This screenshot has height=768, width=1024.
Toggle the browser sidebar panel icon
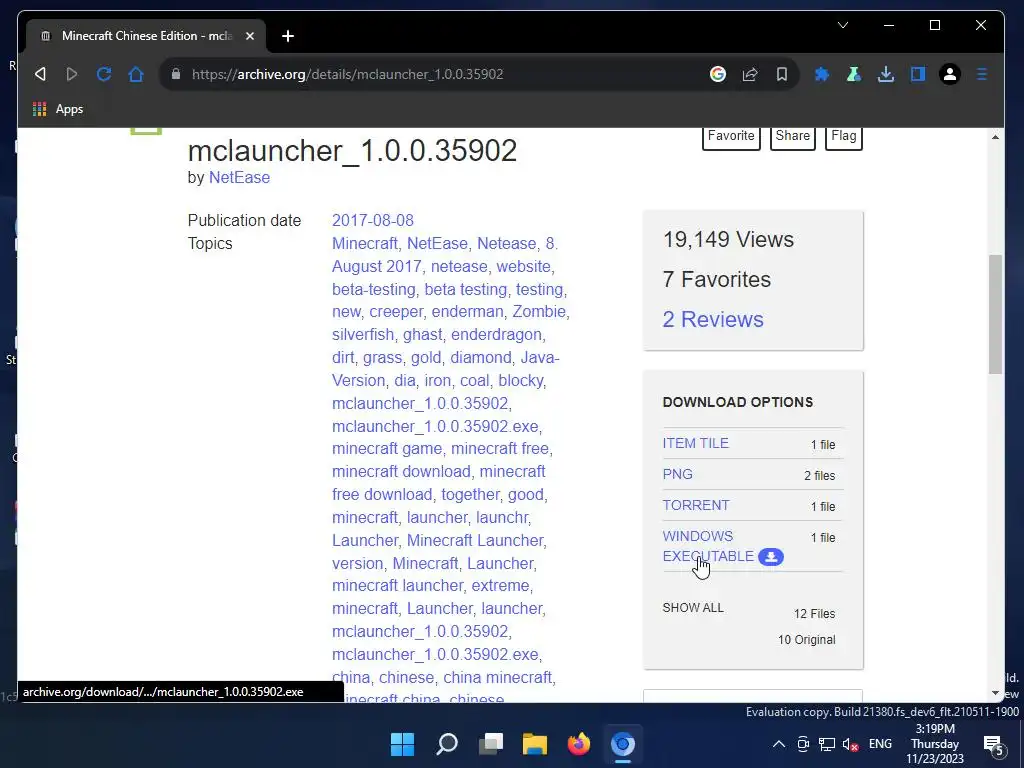tap(918, 74)
